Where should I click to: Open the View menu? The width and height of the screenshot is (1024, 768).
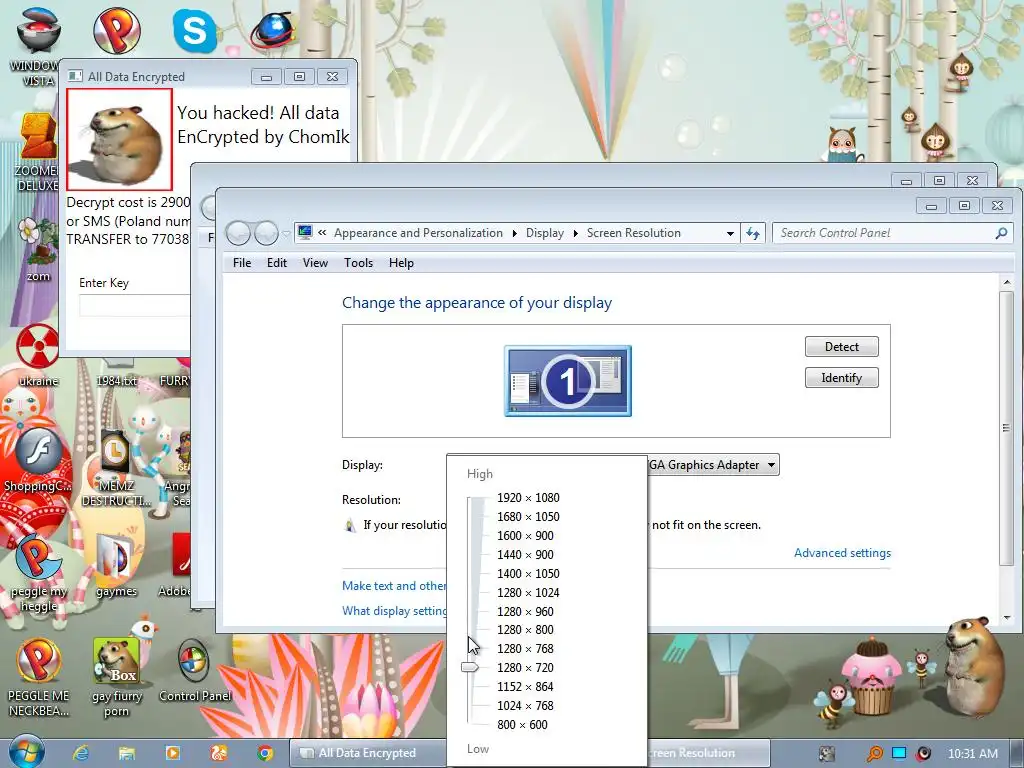pos(315,263)
